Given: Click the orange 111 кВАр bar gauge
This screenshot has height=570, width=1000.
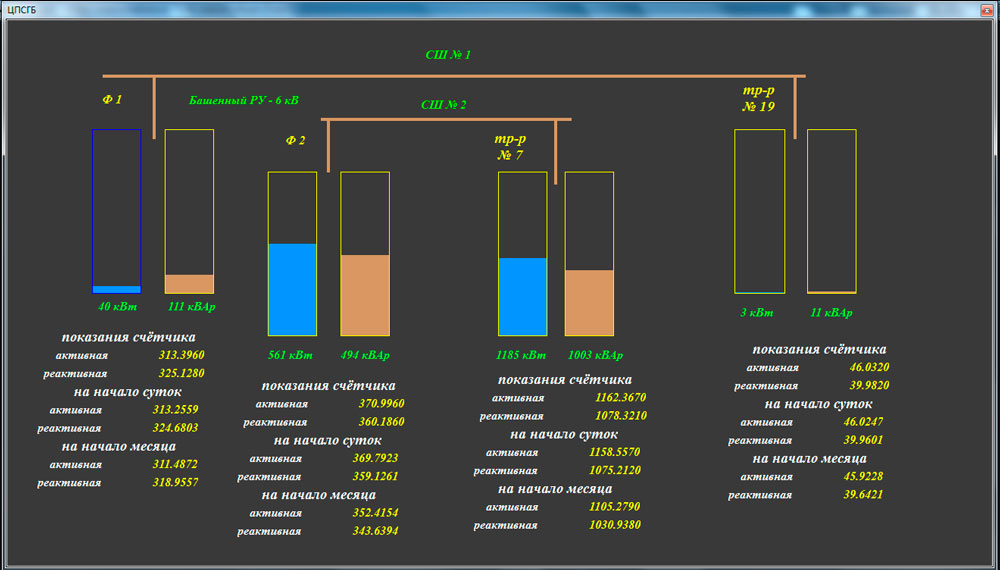Looking at the screenshot, I should (x=189, y=211).
